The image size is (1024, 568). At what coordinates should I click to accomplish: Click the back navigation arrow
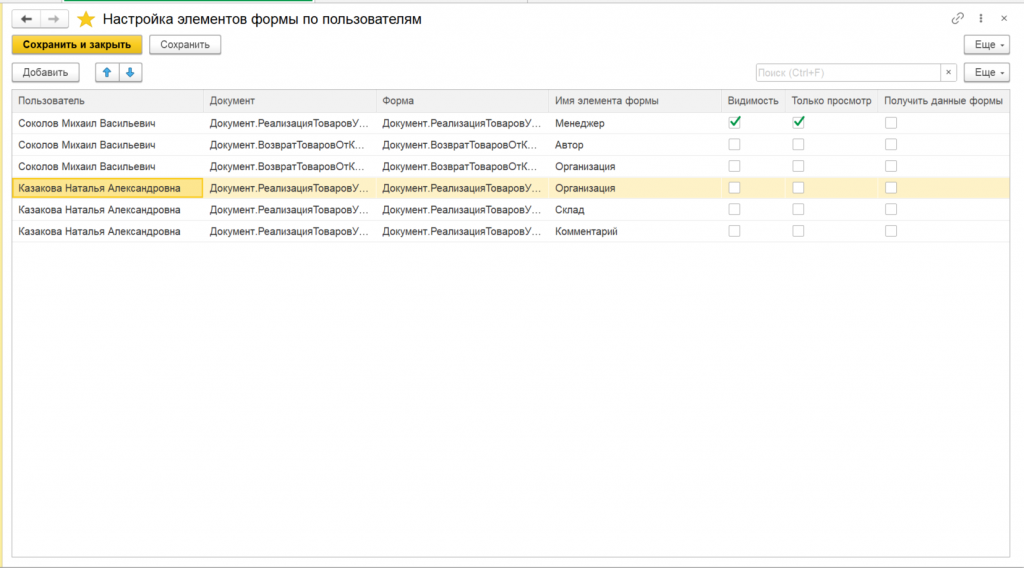(26, 19)
